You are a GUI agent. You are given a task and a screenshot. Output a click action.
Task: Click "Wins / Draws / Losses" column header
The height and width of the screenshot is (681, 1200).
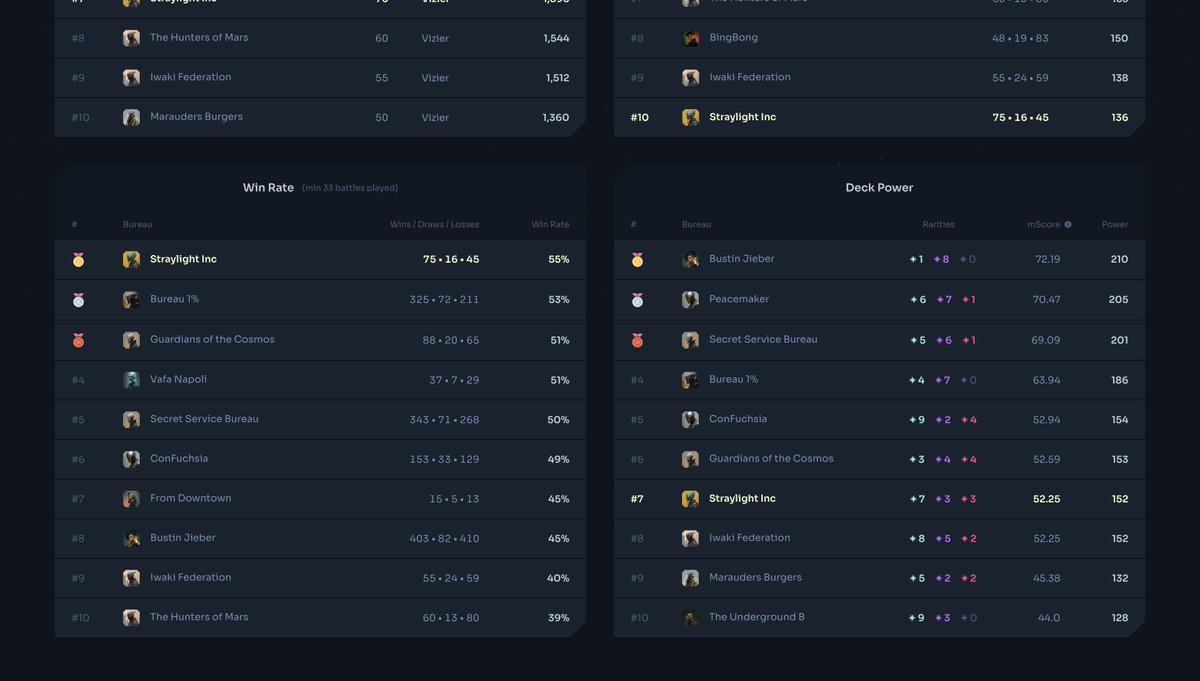pyautogui.click(x=434, y=225)
